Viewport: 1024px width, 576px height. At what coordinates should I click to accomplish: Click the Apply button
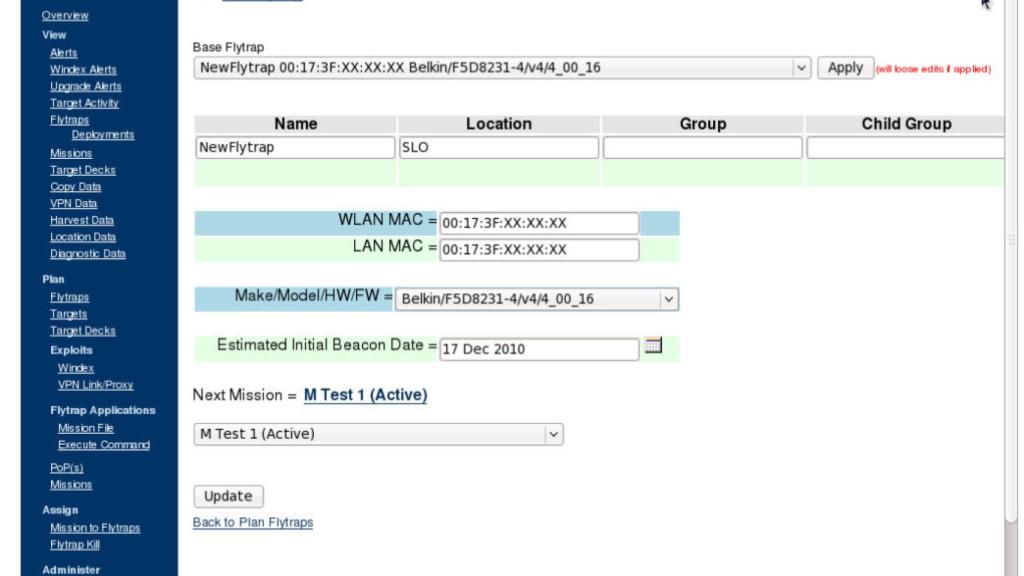pyautogui.click(x=845, y=68)
